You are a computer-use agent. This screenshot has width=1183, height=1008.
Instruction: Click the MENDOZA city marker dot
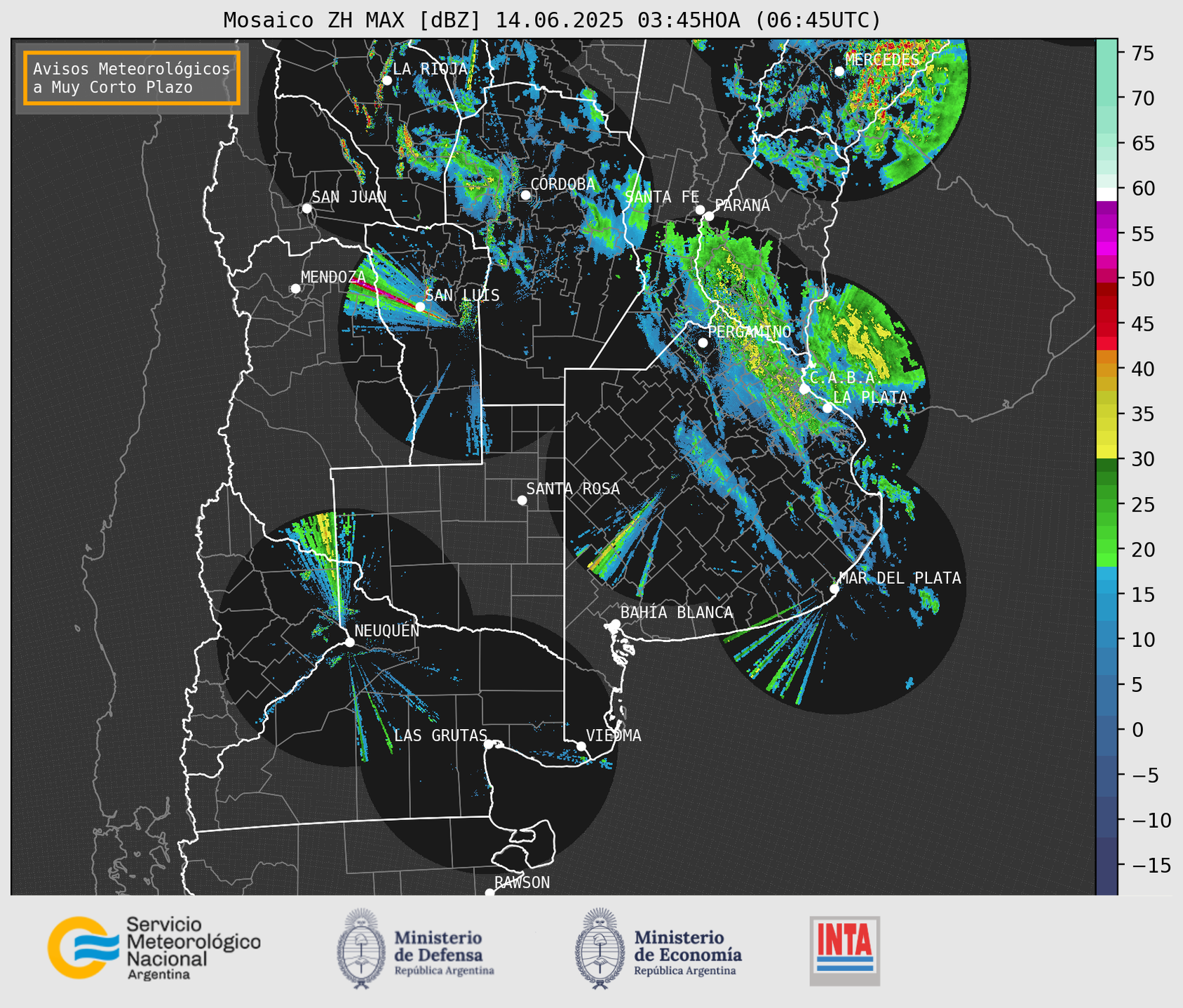coord(295,289)
